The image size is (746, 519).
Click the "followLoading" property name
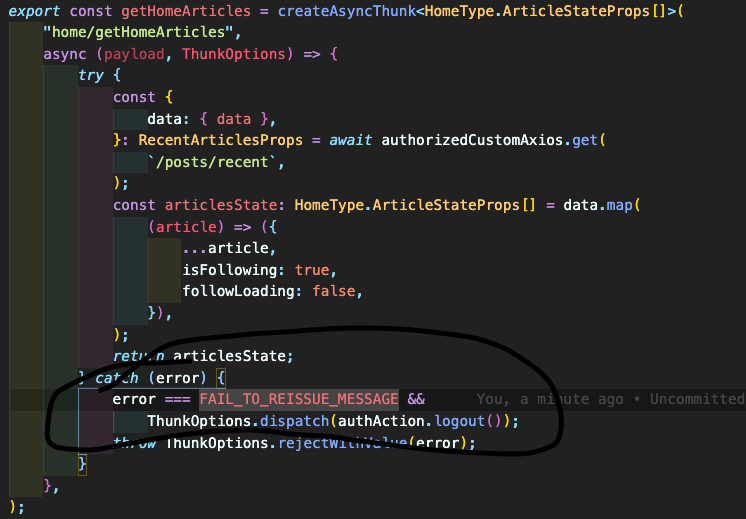pyautogui.click(x=238, y=291)
